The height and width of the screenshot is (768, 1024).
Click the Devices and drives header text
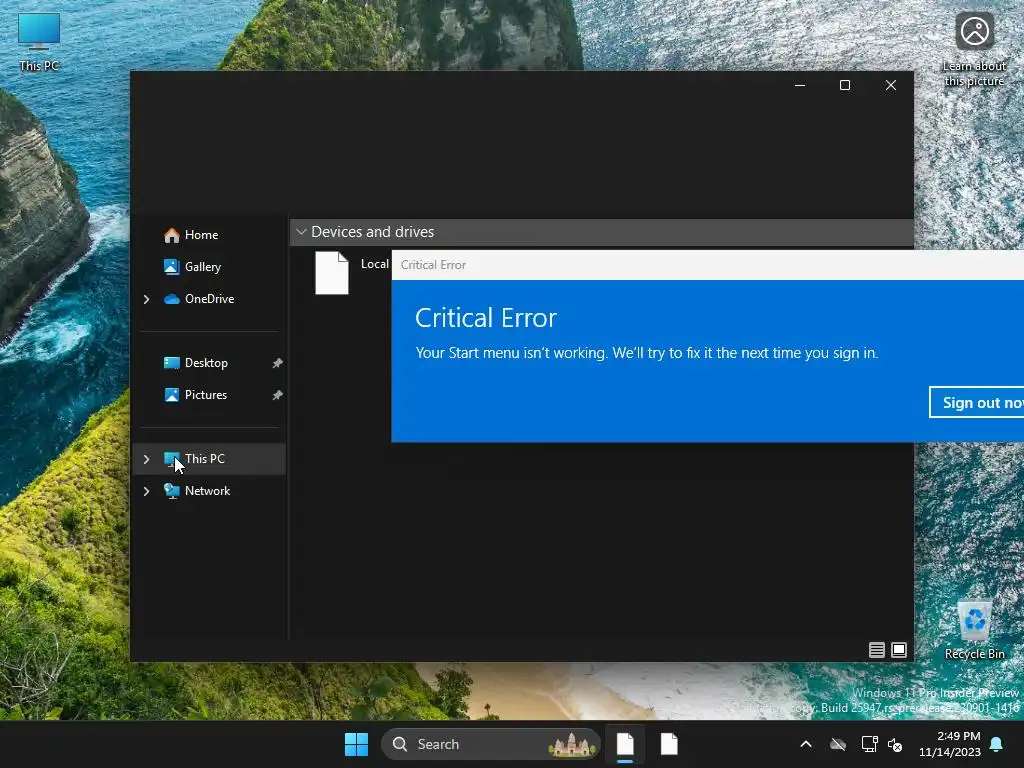(x=372, y=232)
